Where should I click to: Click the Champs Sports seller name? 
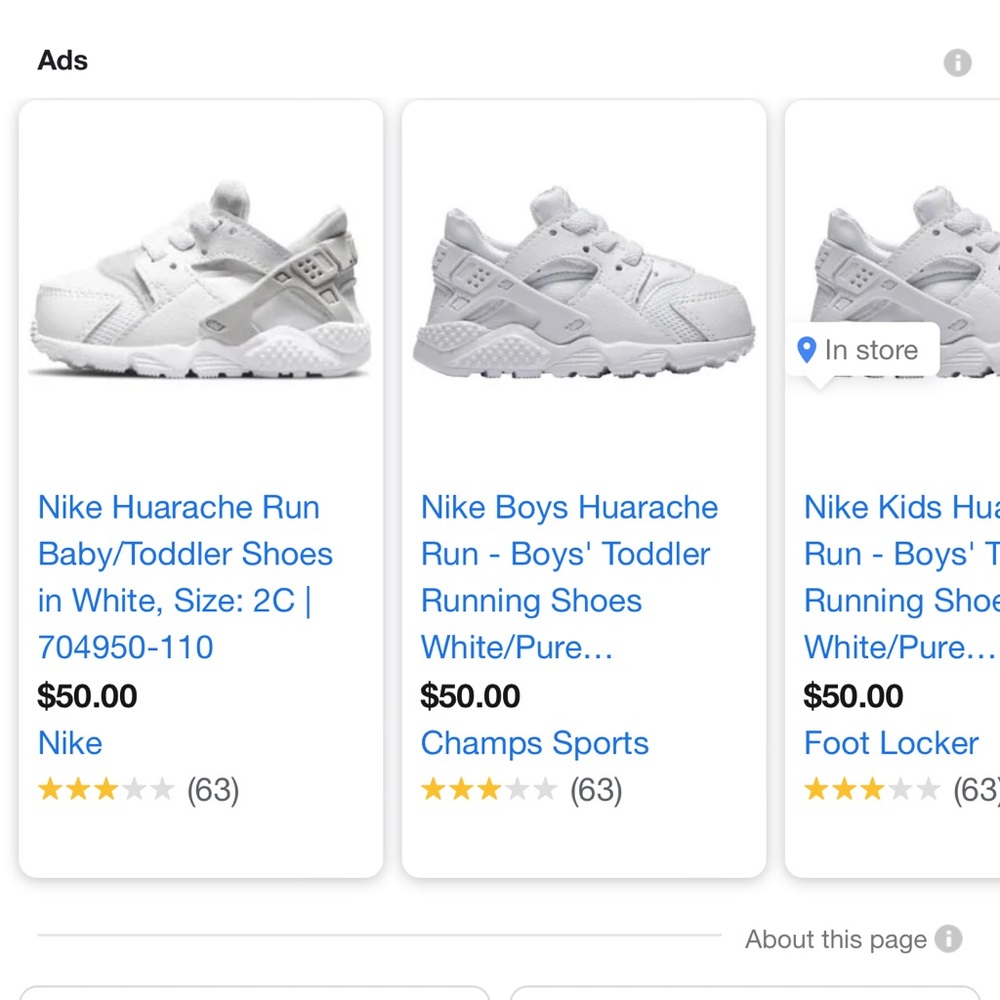[534, 743]
